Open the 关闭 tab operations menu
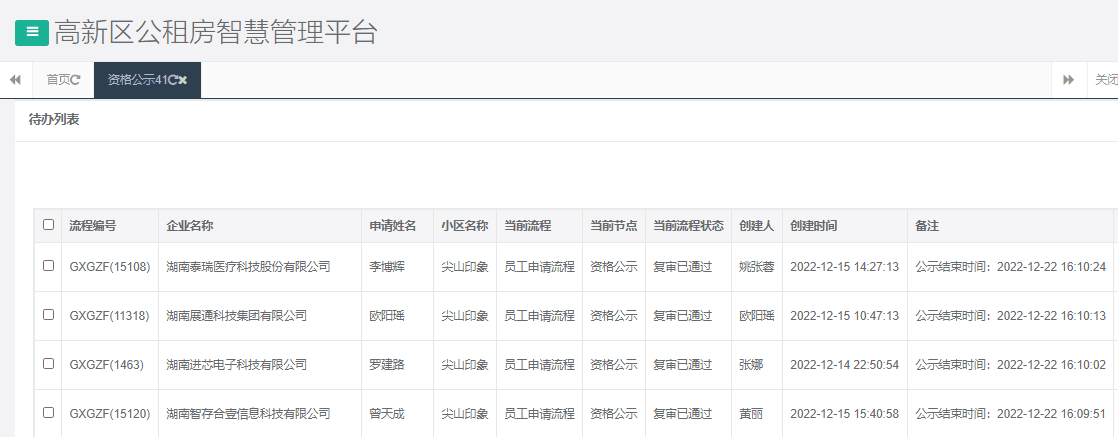Image resolution: width=1118 pixels, height=437 pixels. click(1106, 80)
